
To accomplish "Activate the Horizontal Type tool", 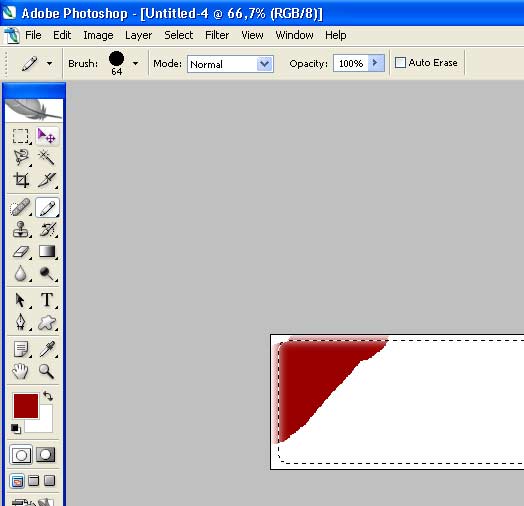I will pyautogui.click(x=47, y=300).
